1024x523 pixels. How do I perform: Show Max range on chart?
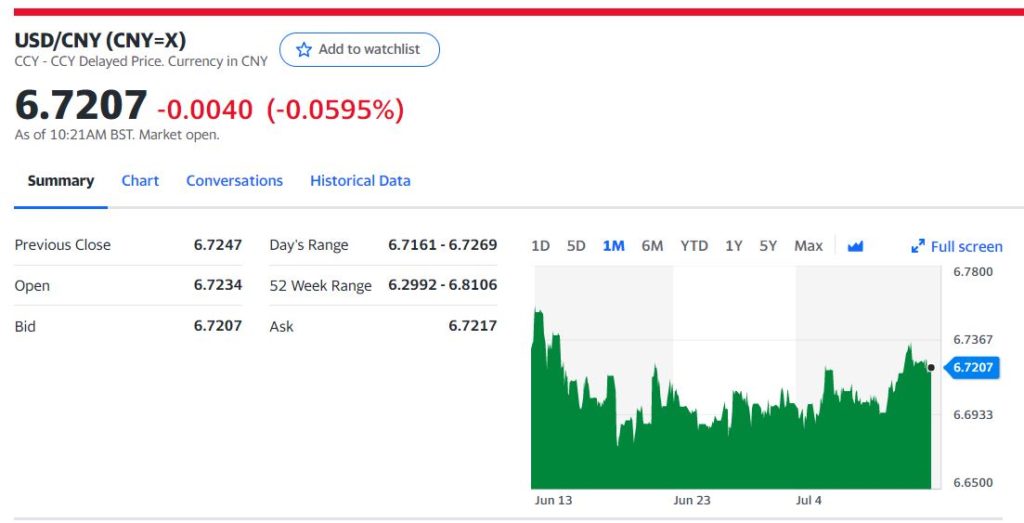click(808, 246)
